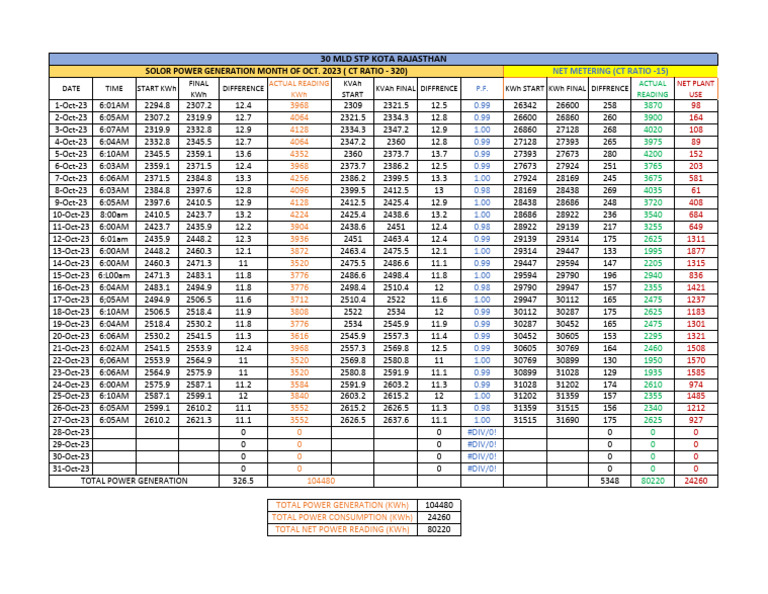Image resolution: width=768 pixels, height=594 pixels.
Task: Click the #DIV/0! cell in 28-Oct-23 row
Action: point(481,432)
